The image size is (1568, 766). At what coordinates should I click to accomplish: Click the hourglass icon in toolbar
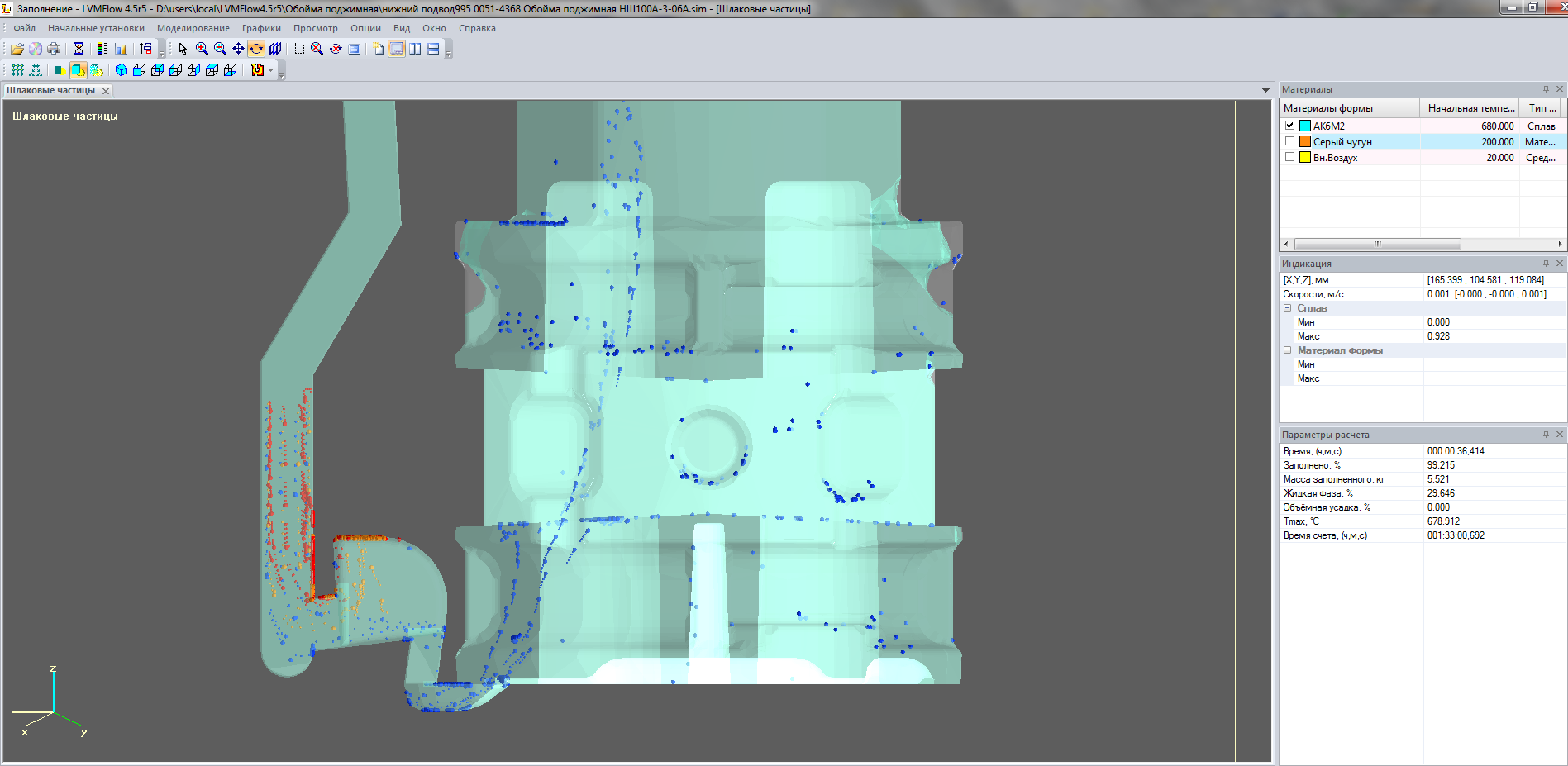[79, 49]
